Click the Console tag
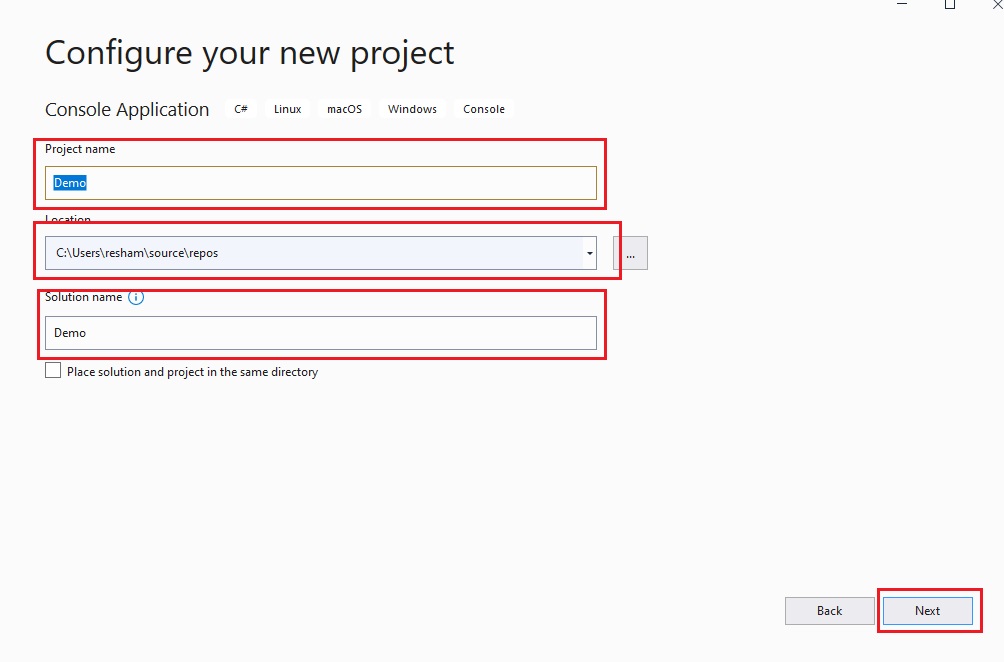The width and height of the screenshot is (1004, 662). pos(484,109)
